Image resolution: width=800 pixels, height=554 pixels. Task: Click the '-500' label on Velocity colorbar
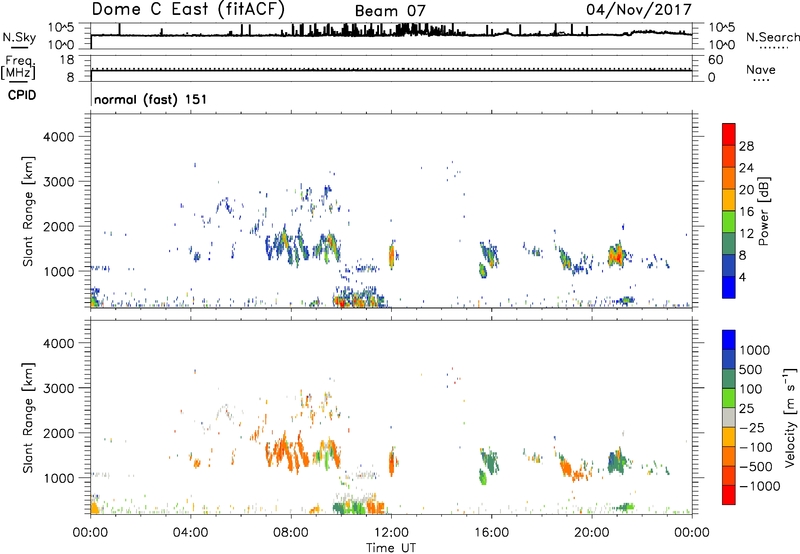pos(756,466)
